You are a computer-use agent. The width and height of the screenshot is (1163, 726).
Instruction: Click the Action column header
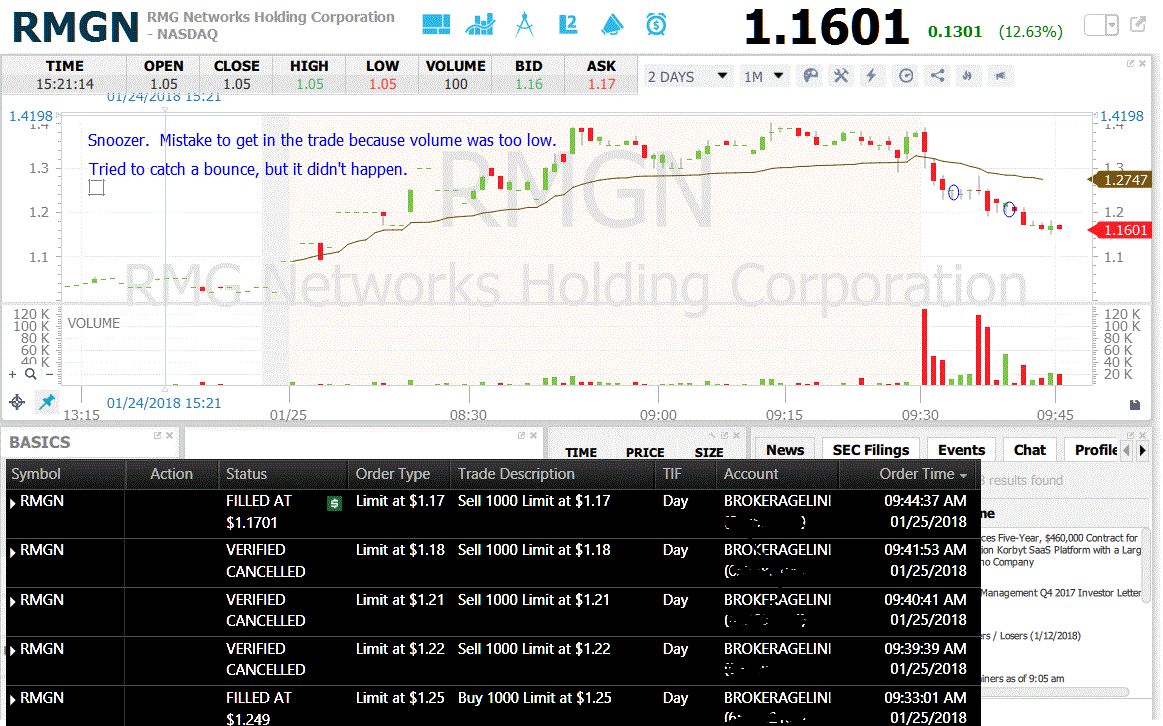[x=171, y=474]
